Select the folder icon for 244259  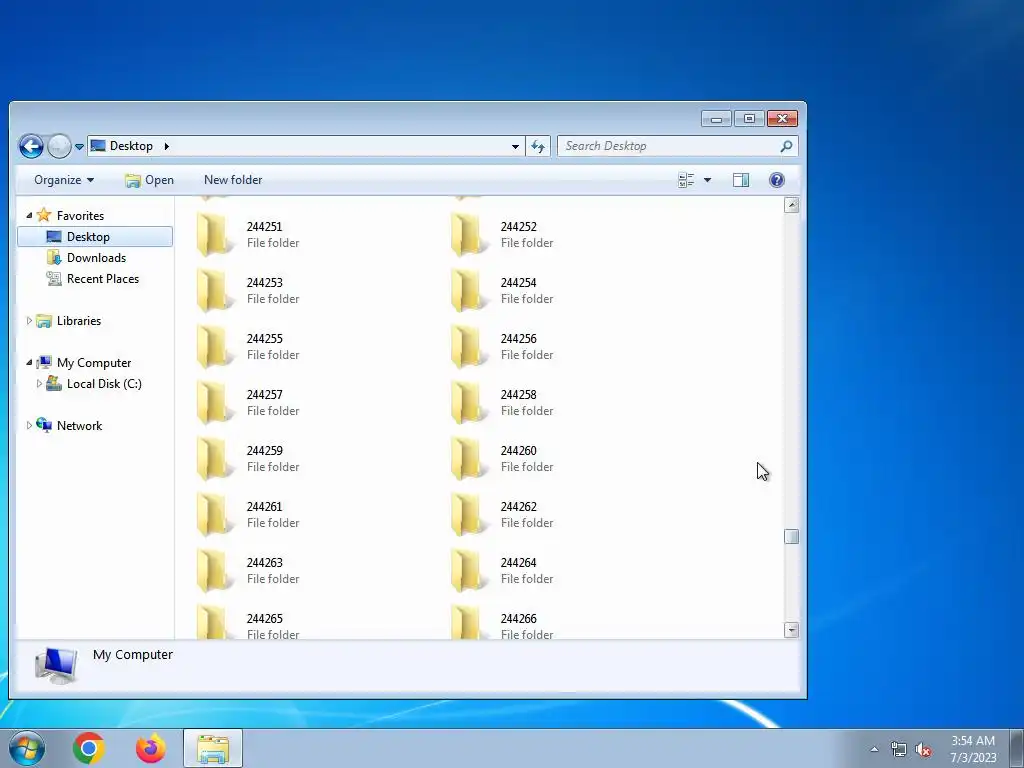click(x=215, y=458)
